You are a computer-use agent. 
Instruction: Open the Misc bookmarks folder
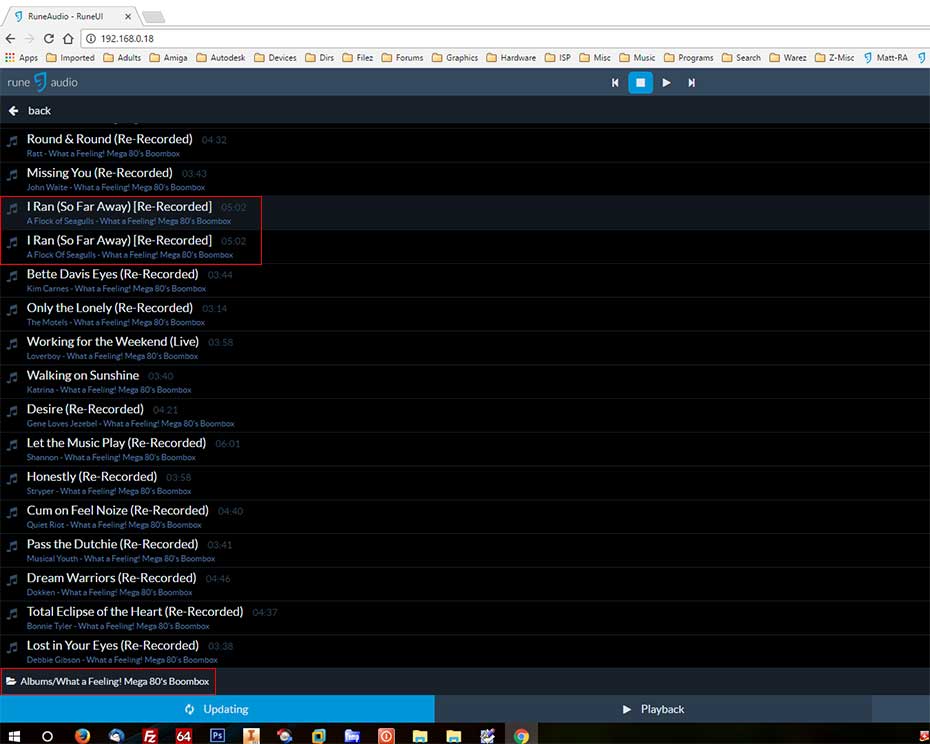595,58
